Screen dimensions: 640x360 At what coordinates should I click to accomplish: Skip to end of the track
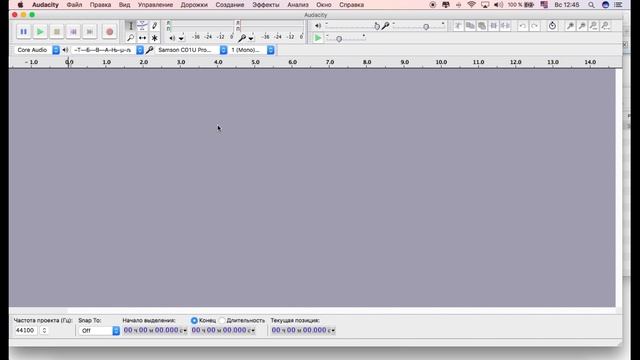90,31
